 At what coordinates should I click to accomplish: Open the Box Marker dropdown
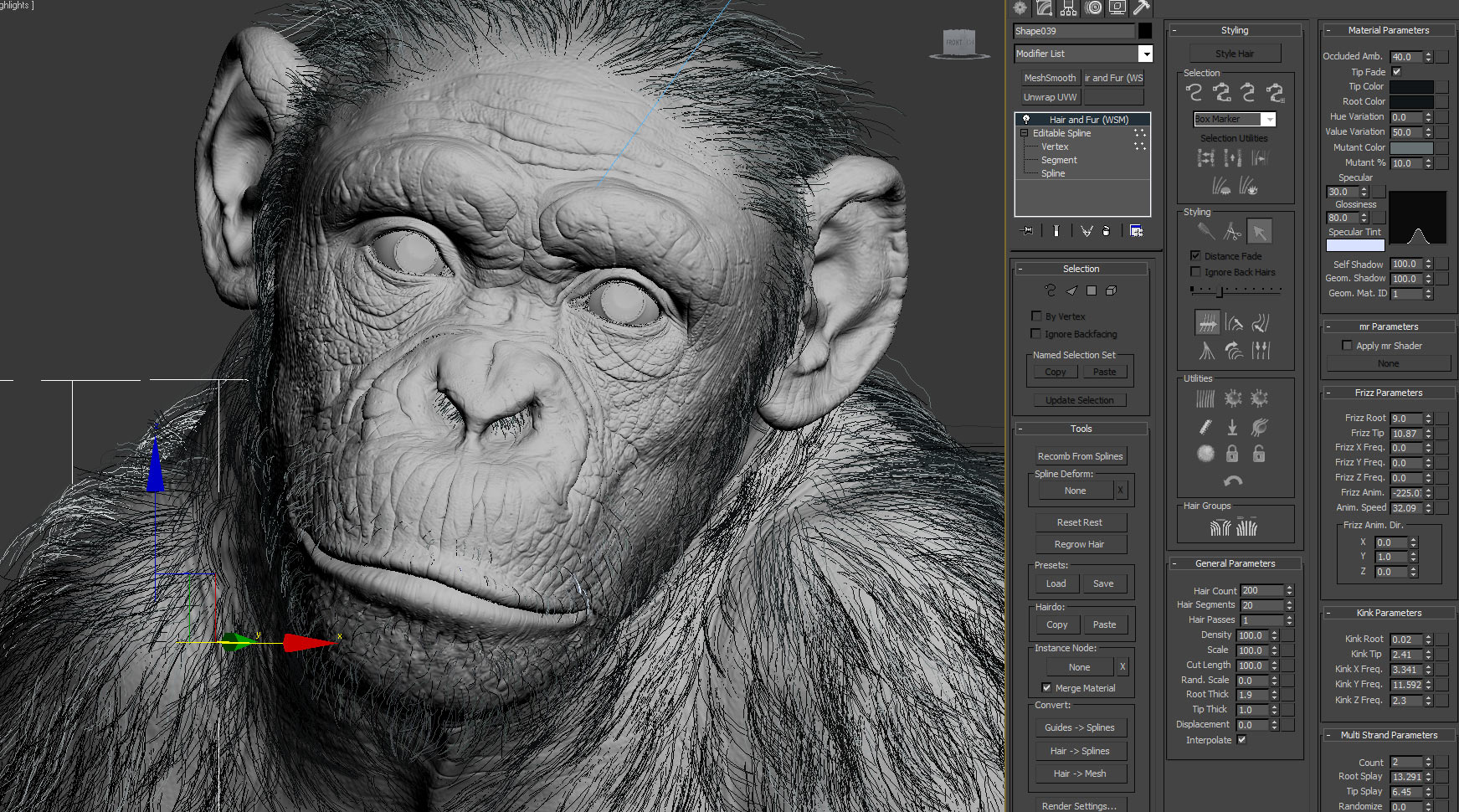coord(1269,120)
